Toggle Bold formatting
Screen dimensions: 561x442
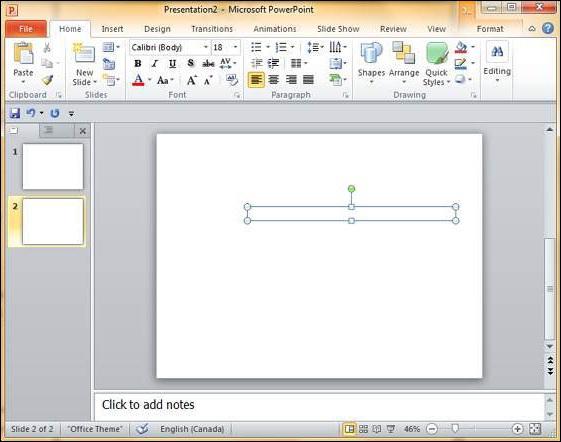click(x=138, y=64)
